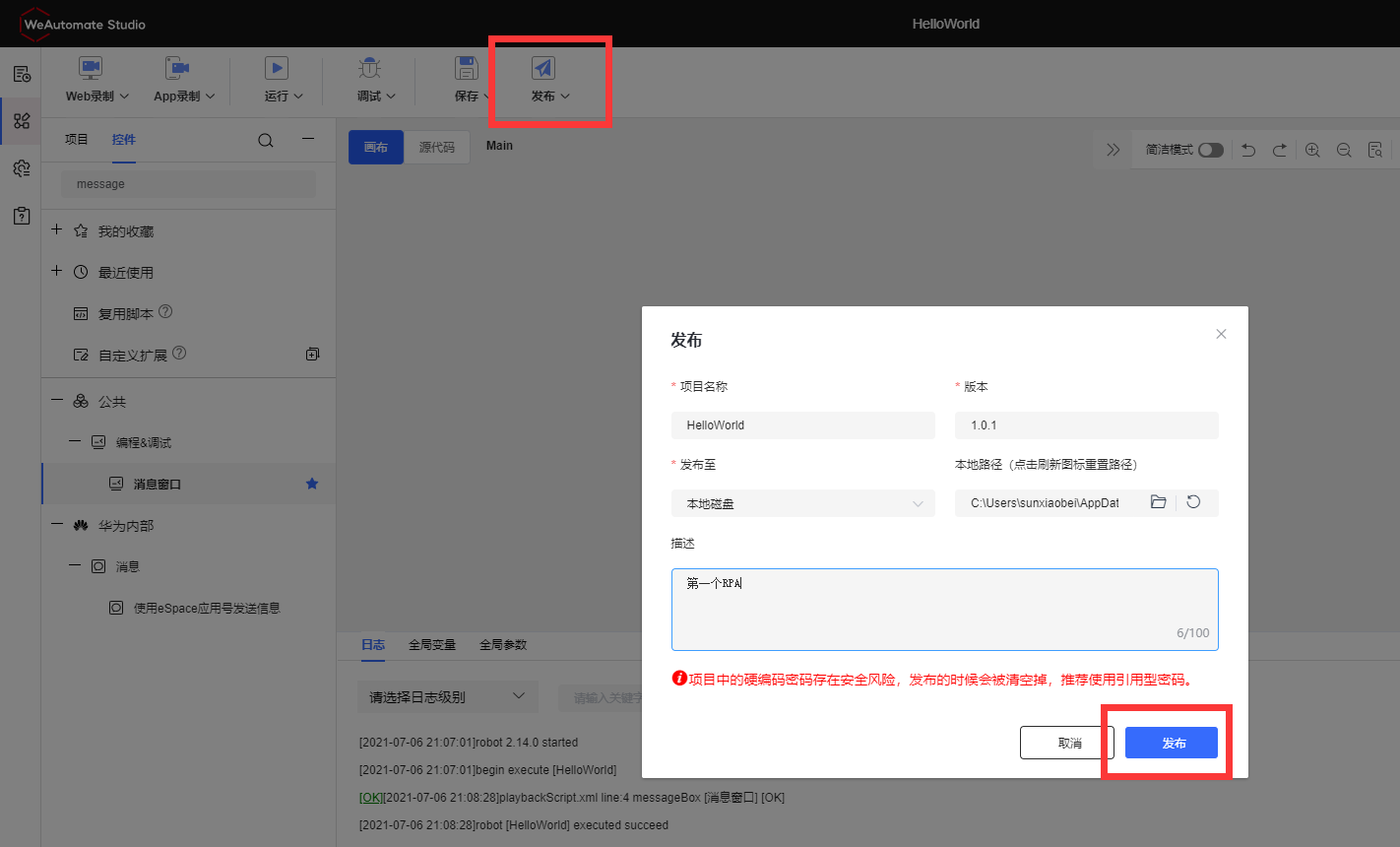Click the log keyword search field
Viewport: 1400px width, 847px height.
click(x=601, y=697)
